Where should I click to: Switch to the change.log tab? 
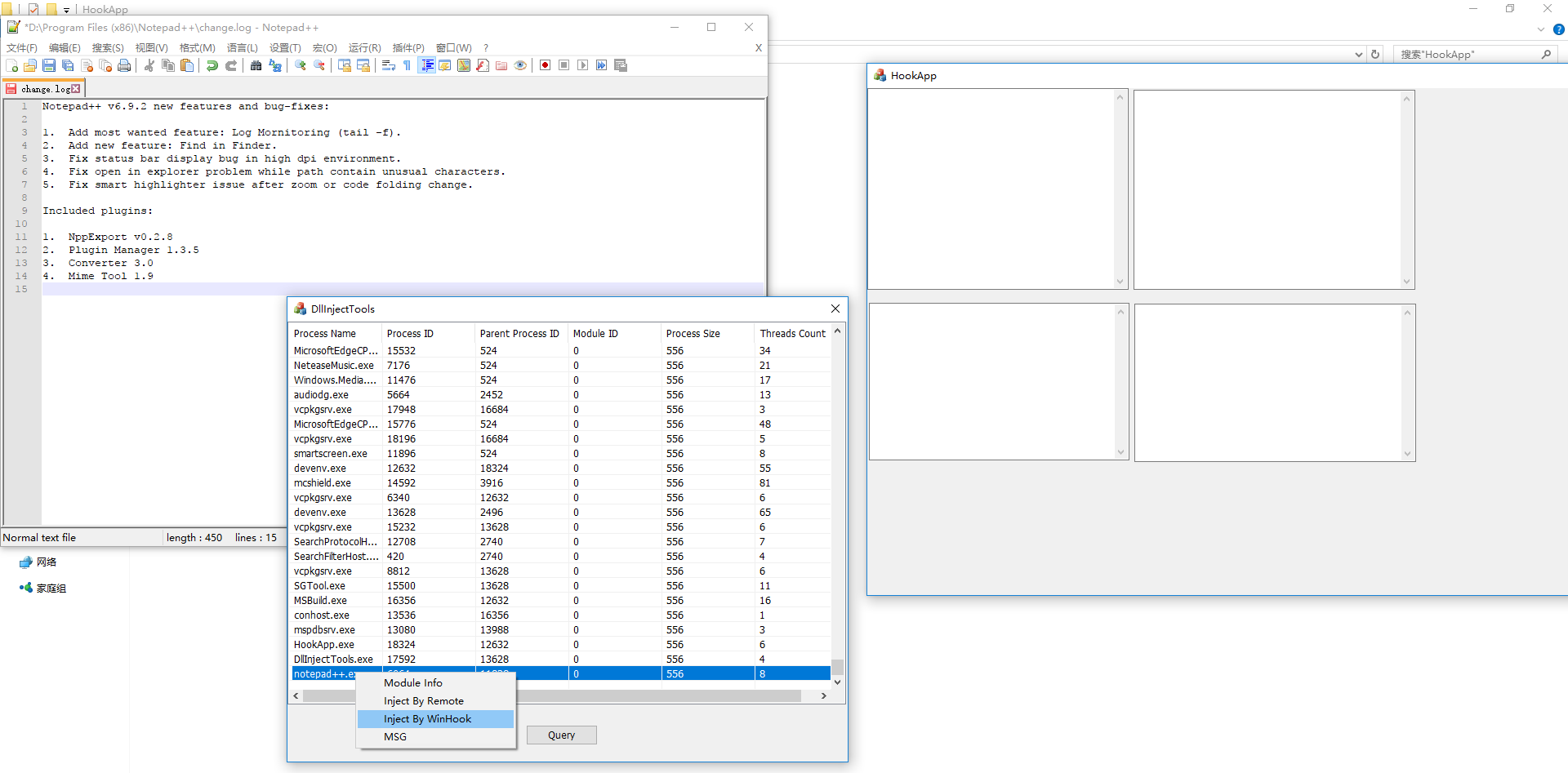[x=45, y=89]
